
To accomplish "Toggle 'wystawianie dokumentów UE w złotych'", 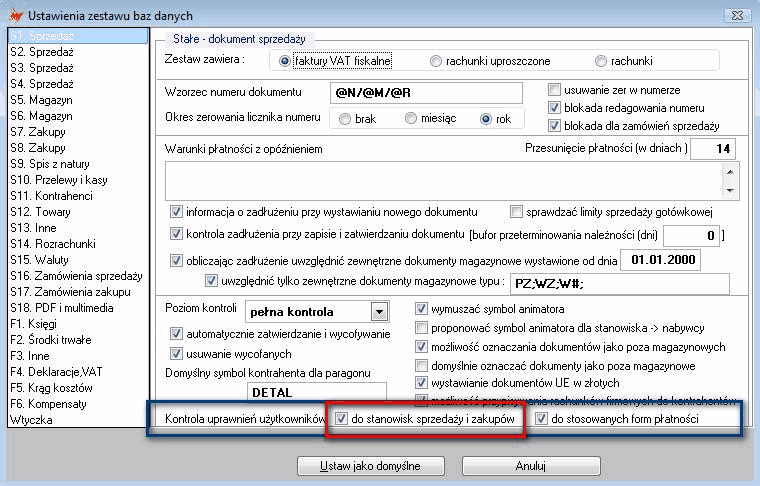I will [421, 383].
